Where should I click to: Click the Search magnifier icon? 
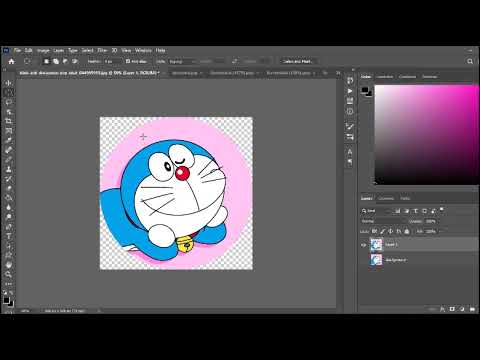click(x=470, y=61)
